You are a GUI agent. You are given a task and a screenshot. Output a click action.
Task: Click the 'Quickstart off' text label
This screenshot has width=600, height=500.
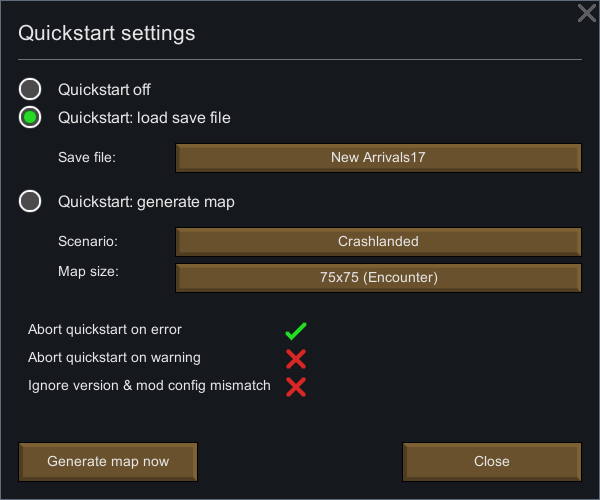click(104, 90)
